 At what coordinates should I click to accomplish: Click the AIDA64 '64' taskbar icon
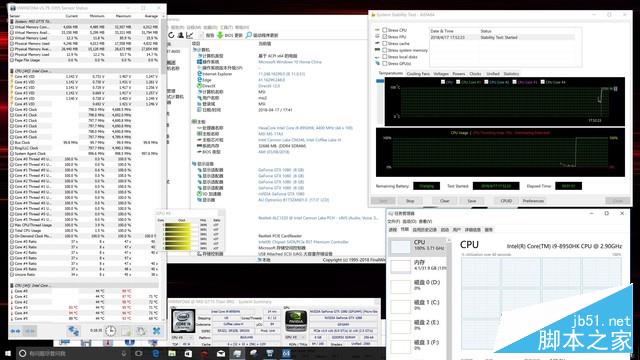pos(286,353)
